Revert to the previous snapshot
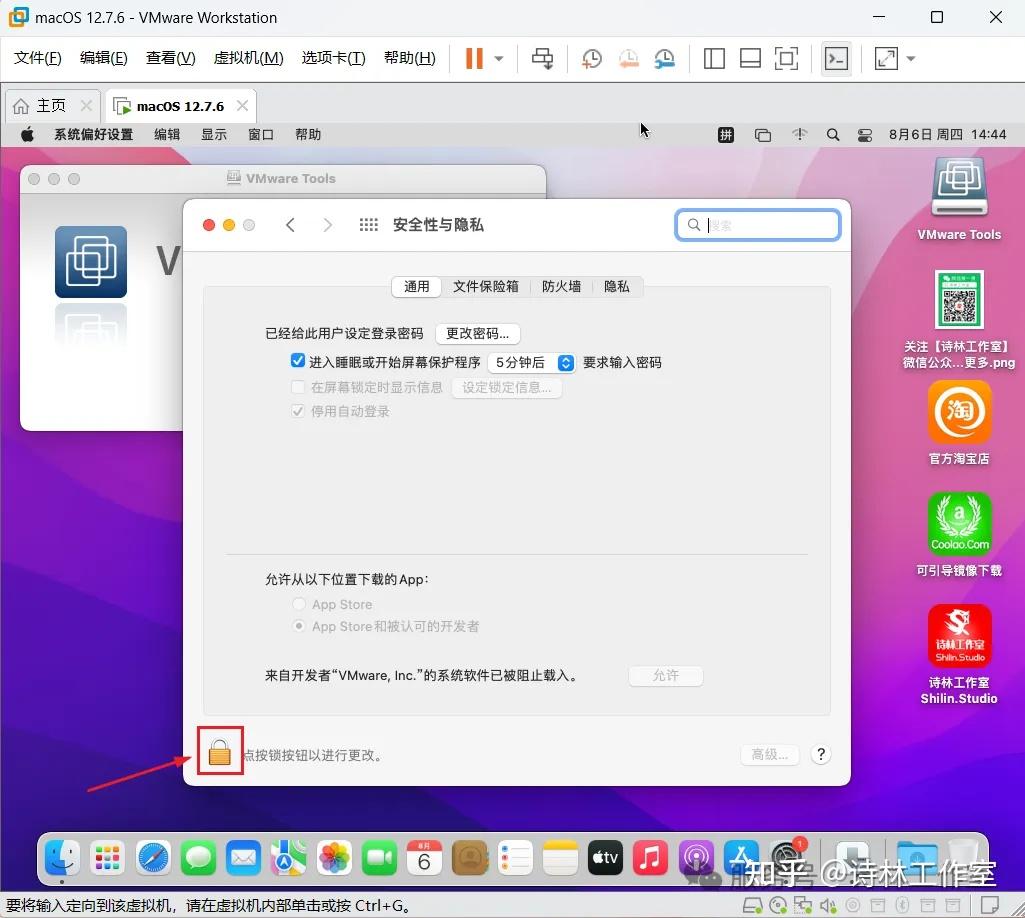 coord(628,59)
